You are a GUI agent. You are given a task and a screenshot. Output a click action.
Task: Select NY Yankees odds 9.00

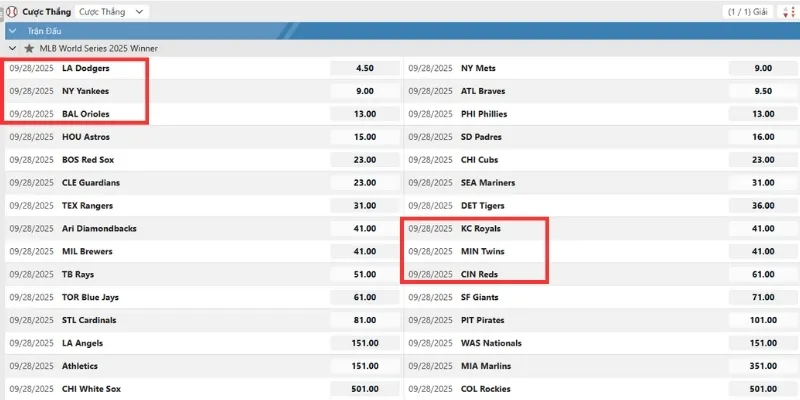coord(365,91)
